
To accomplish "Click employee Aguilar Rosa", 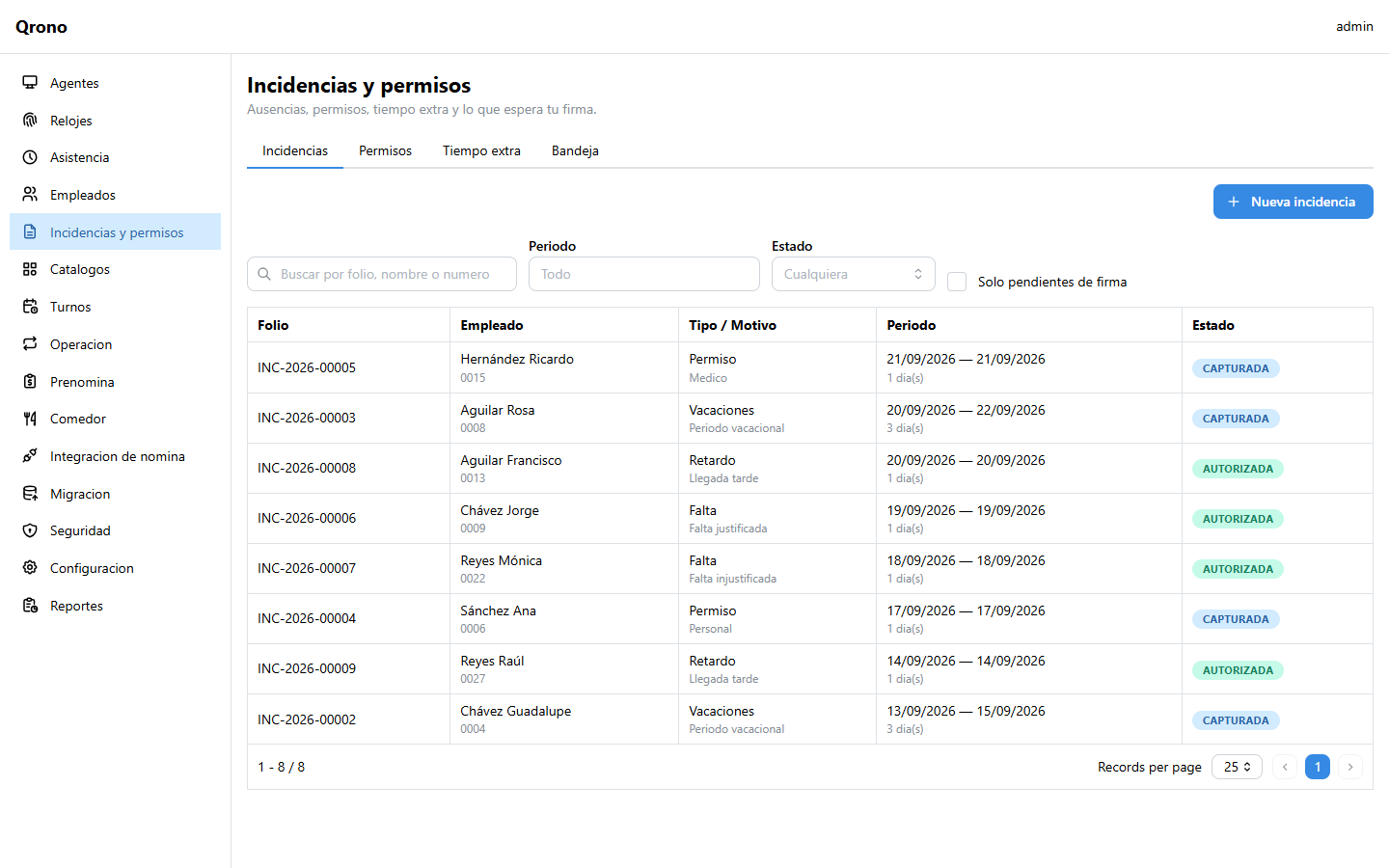I will point(498,410).
